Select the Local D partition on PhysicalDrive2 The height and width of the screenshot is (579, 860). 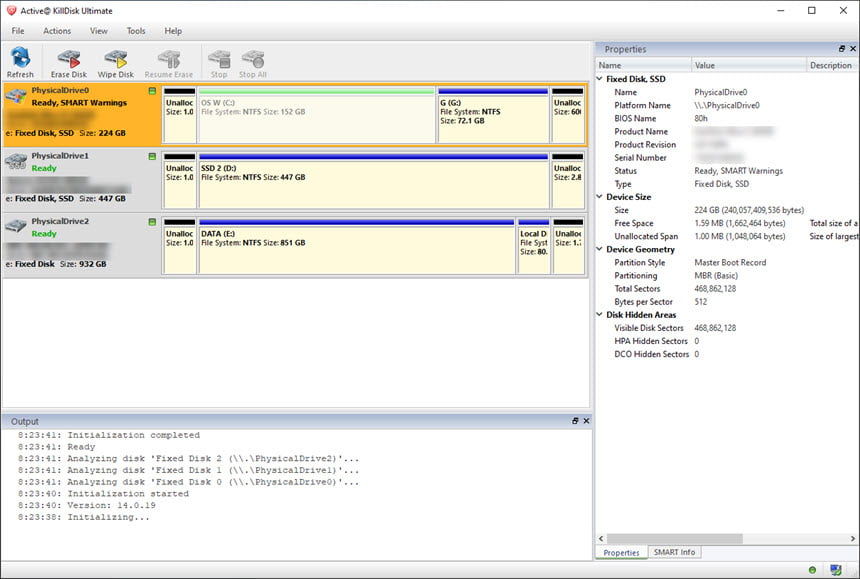pyautogui.click(x=534, y=246)
